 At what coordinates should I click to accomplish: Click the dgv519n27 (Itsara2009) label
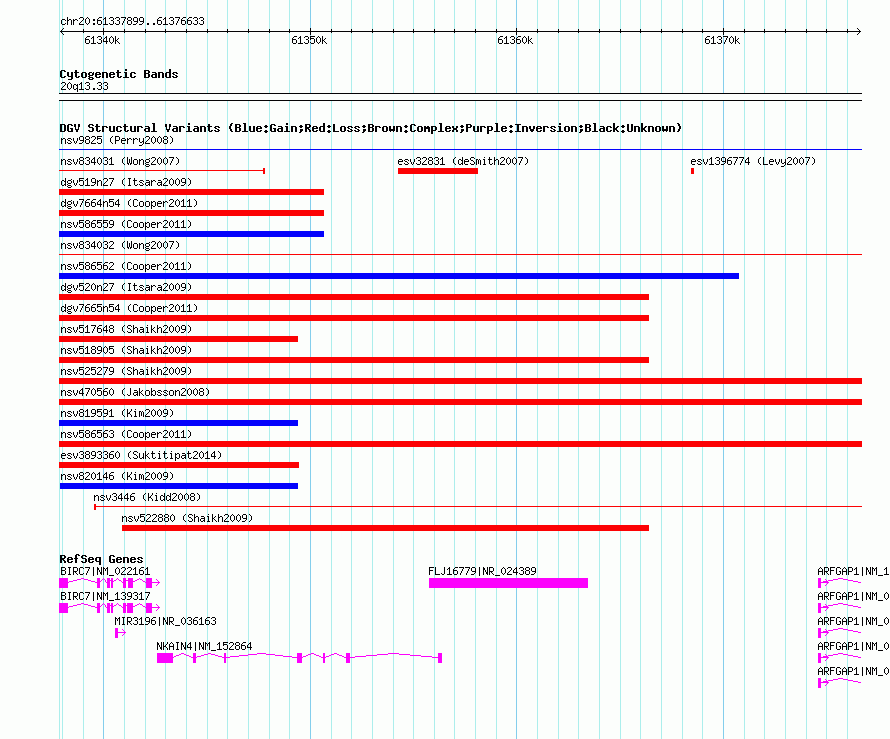tap(126, 182)
